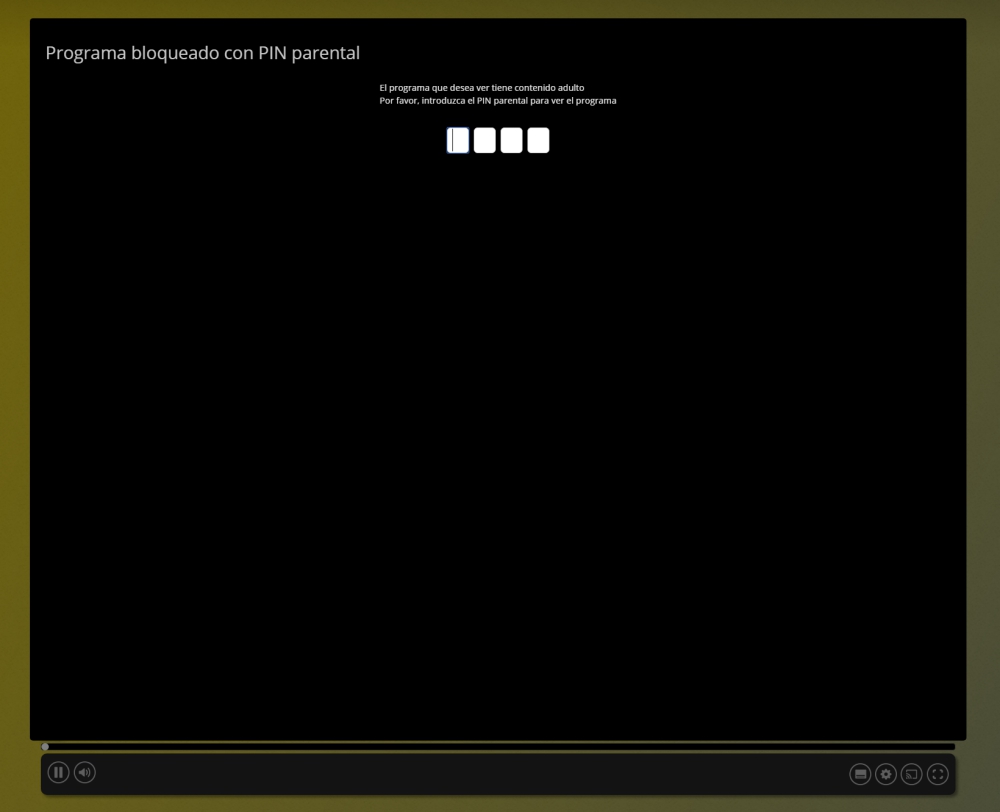
Task: Click the progress handle at the start
Action: (45, 746)
